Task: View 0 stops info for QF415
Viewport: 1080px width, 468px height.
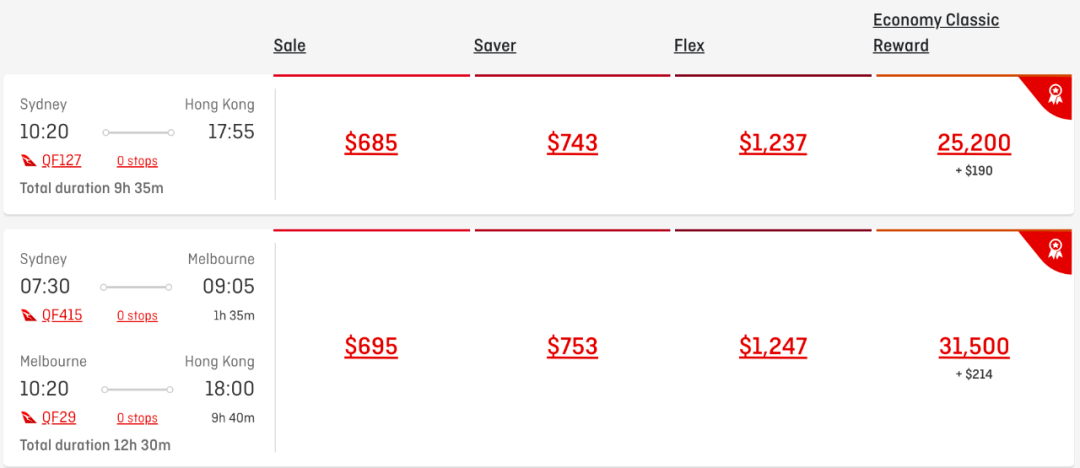Action: click(137, 316)
